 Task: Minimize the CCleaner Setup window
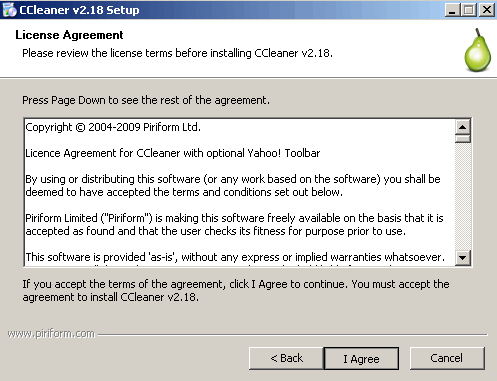[x=452, y=10]
